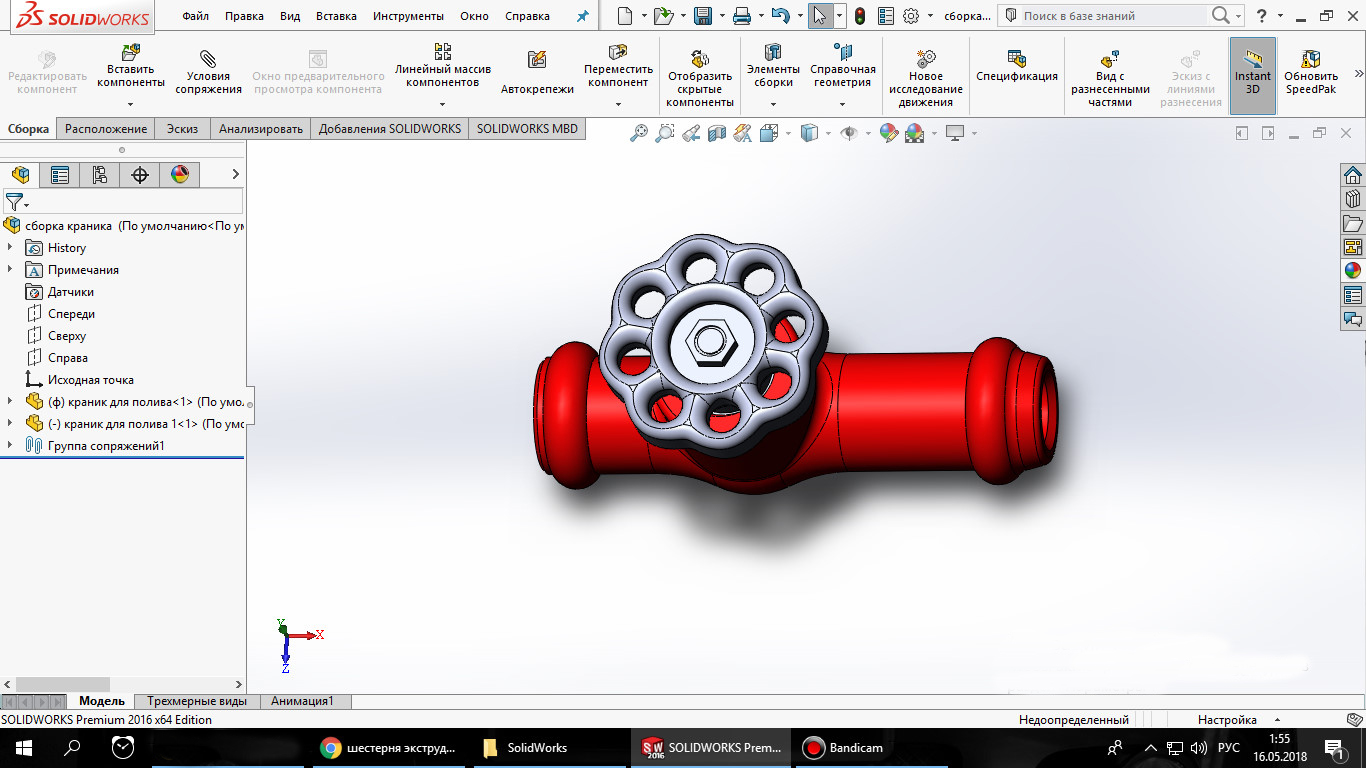Click the Print icon
The height and width of the screenshot is (768, 1366).
pos(742,16)
